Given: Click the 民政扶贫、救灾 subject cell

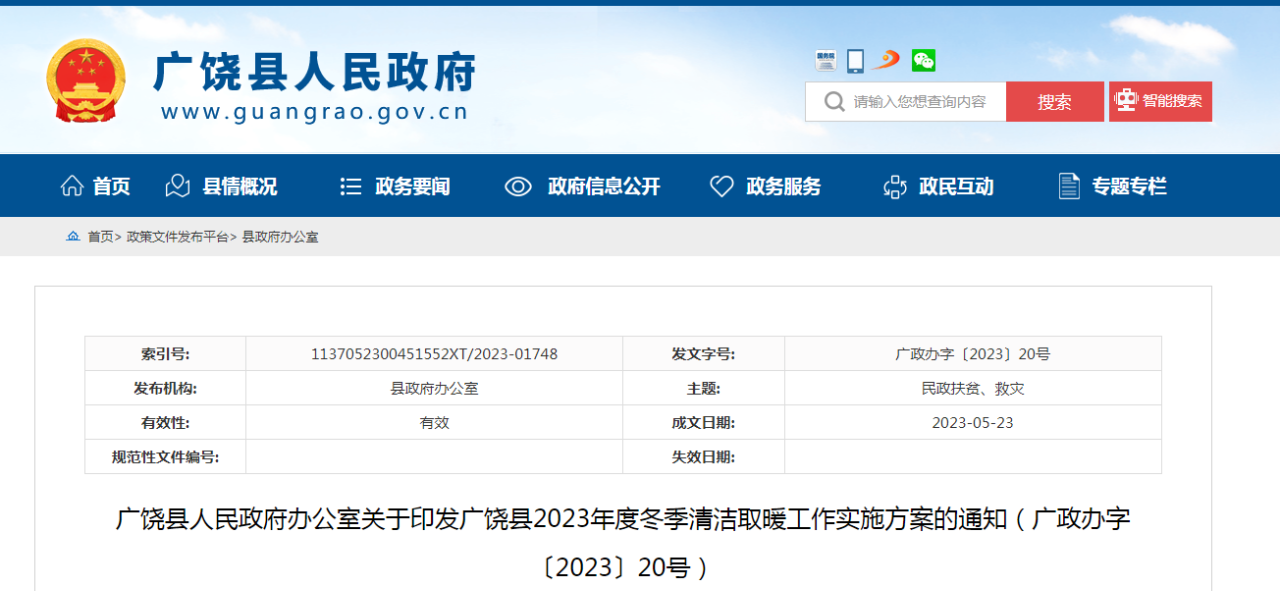Looking at the screenshot, I should [x=973, y=388].
